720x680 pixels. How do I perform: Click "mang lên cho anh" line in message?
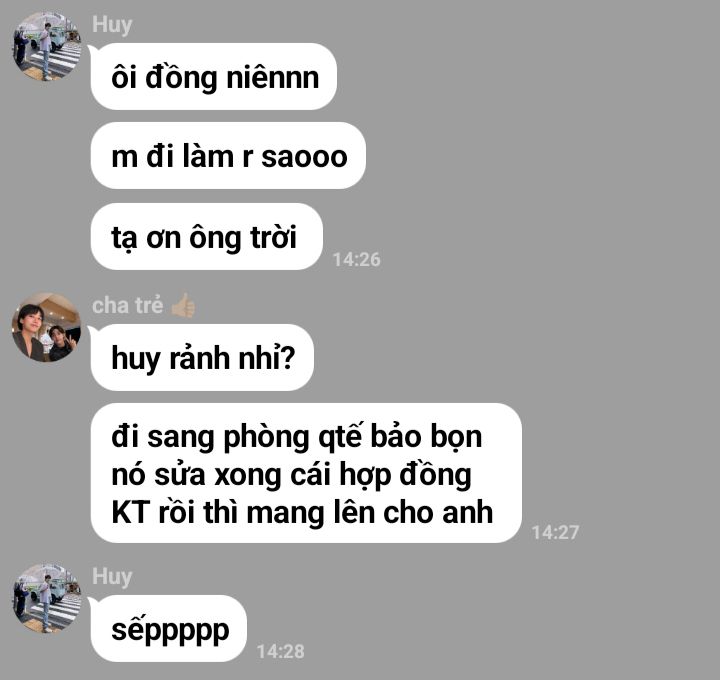370,512
